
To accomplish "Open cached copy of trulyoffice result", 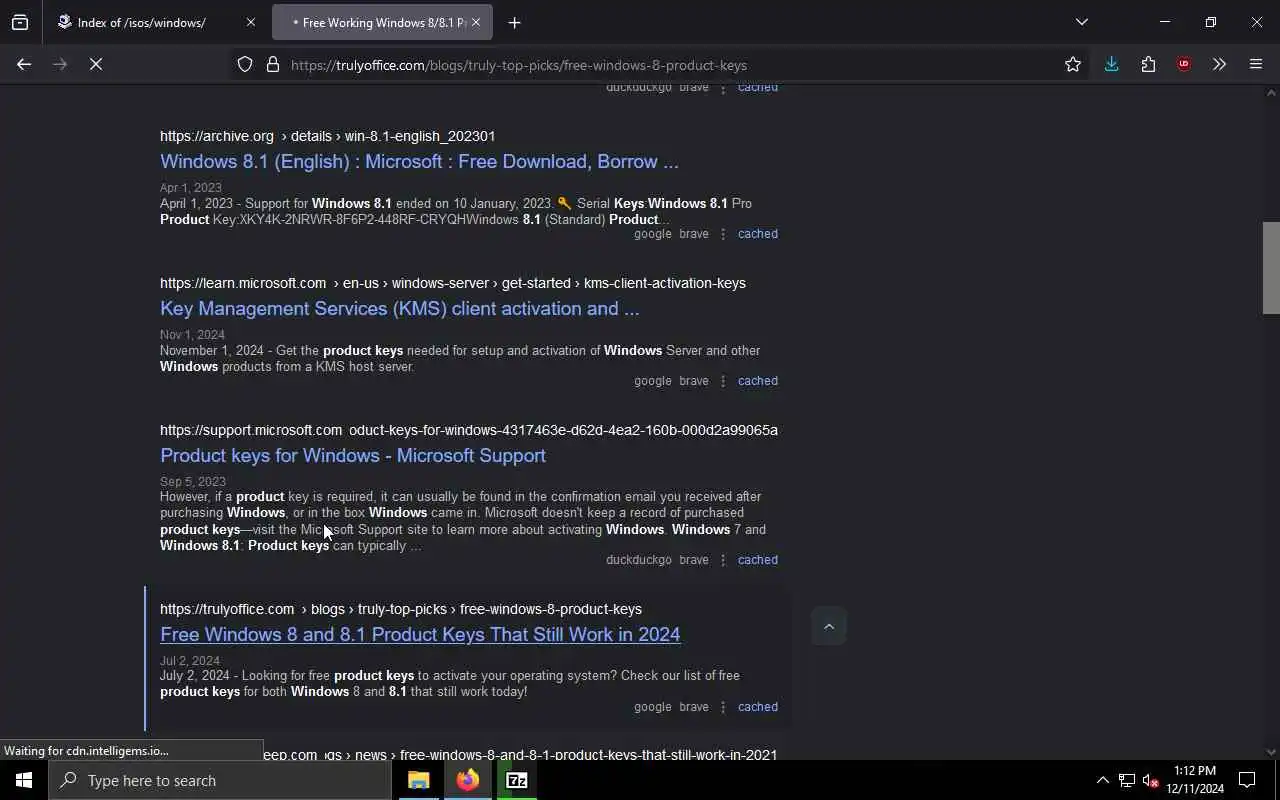I will tap(757, 707).
